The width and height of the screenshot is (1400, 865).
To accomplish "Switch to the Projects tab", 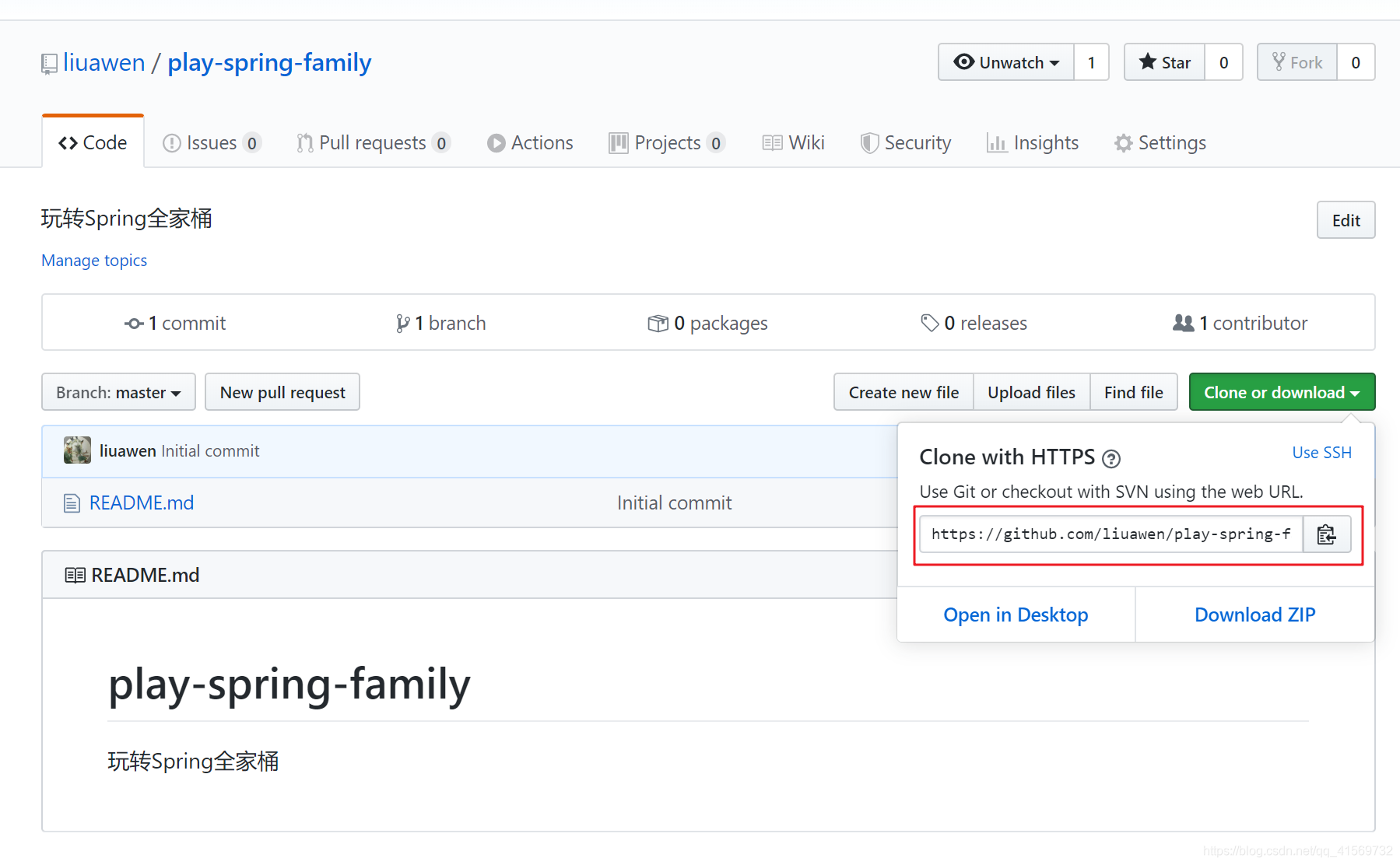I will point(667,143).
